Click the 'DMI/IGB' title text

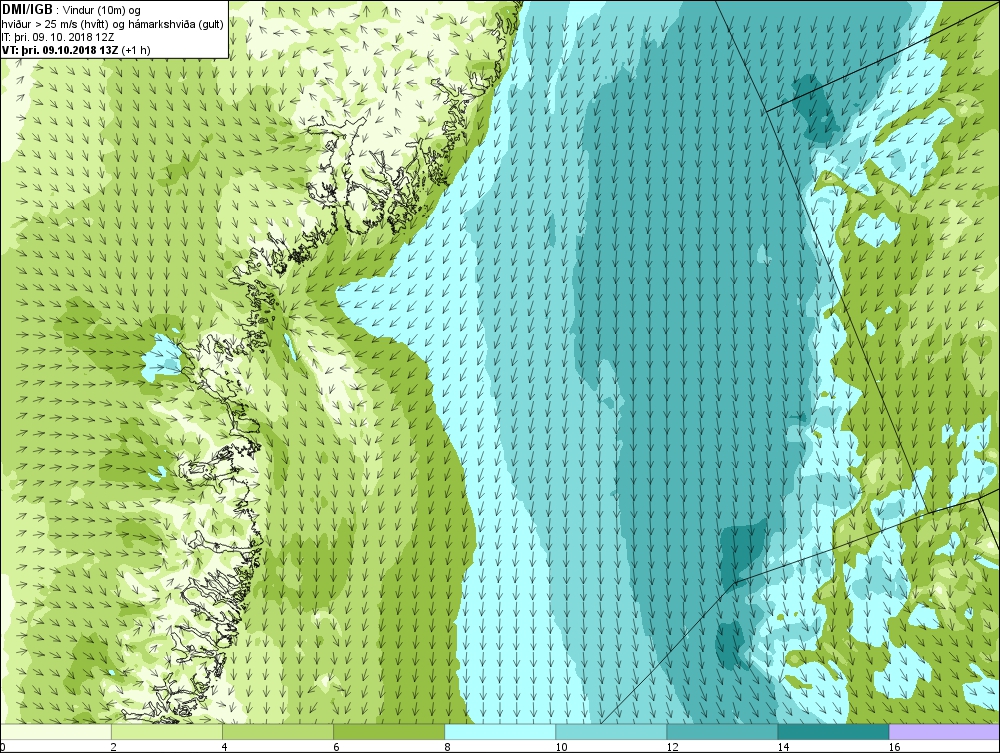(27, 10)
